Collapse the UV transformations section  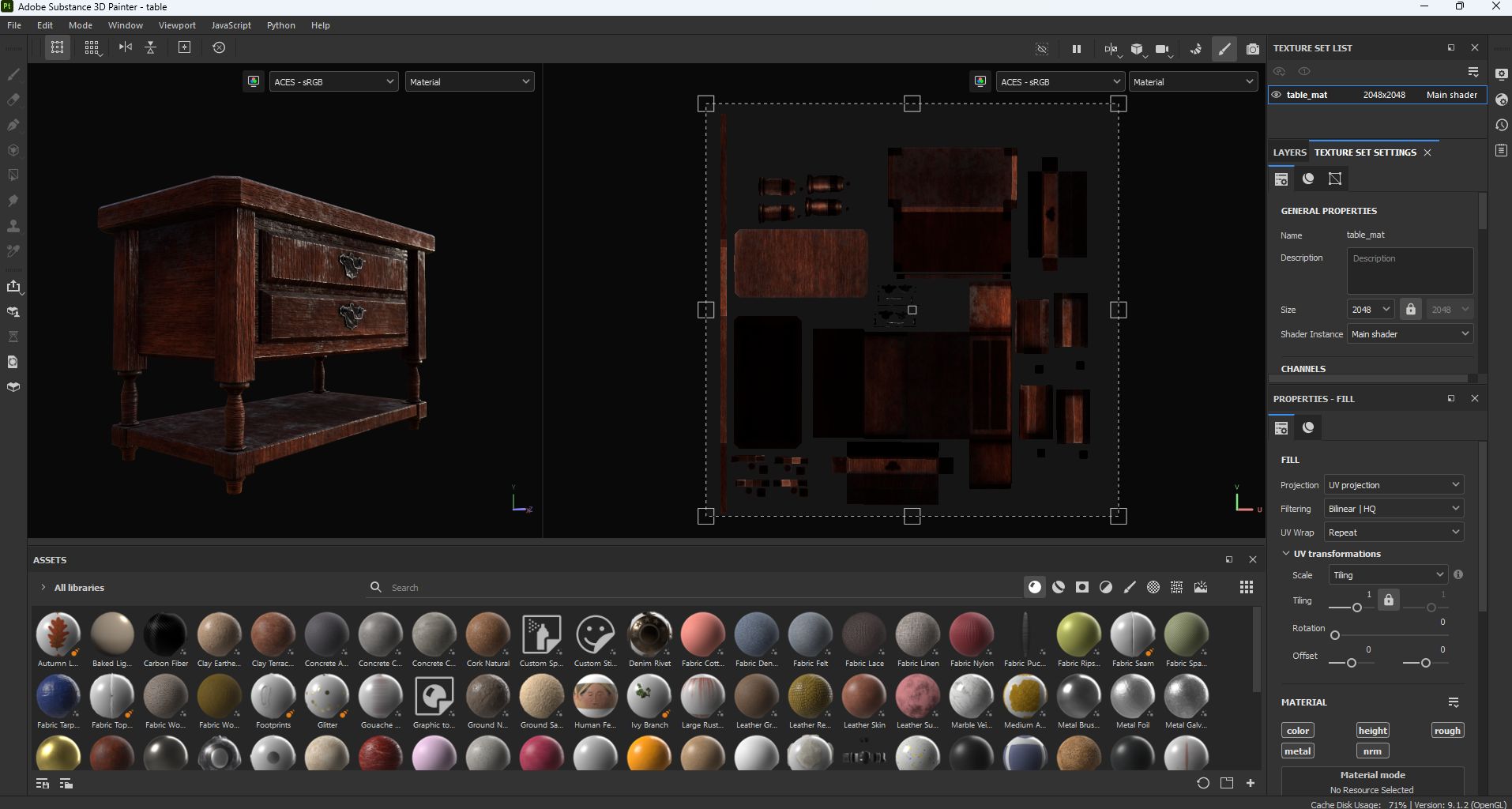1285,554
